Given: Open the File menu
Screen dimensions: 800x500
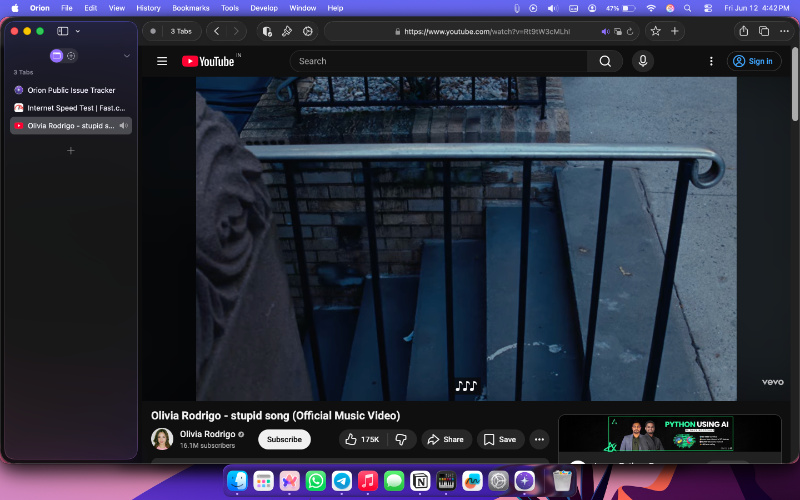Looking at the screenshot, I should [66, 8].
